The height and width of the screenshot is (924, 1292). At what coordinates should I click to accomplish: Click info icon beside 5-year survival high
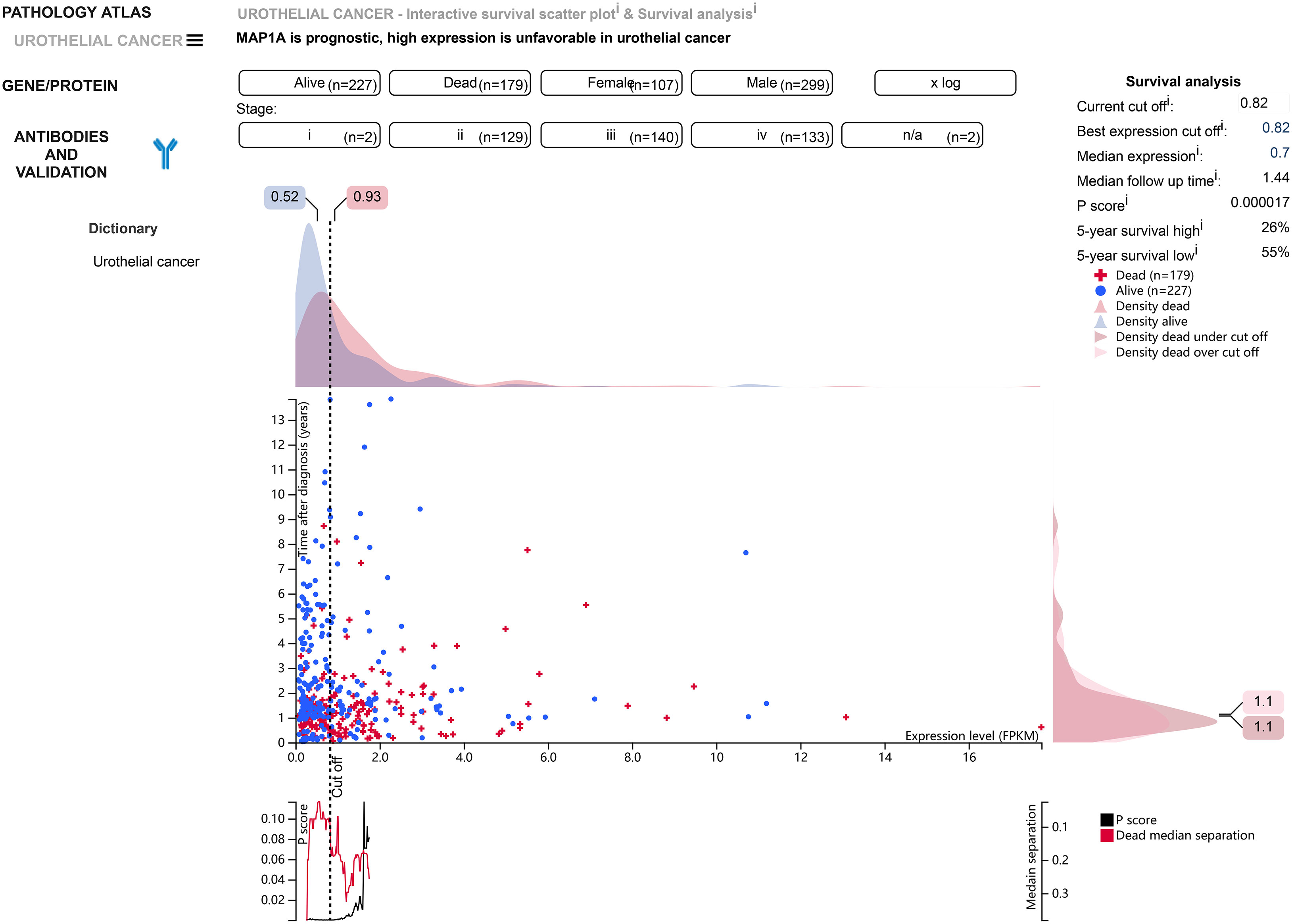pyautogui.click(x=1201, y=225)
